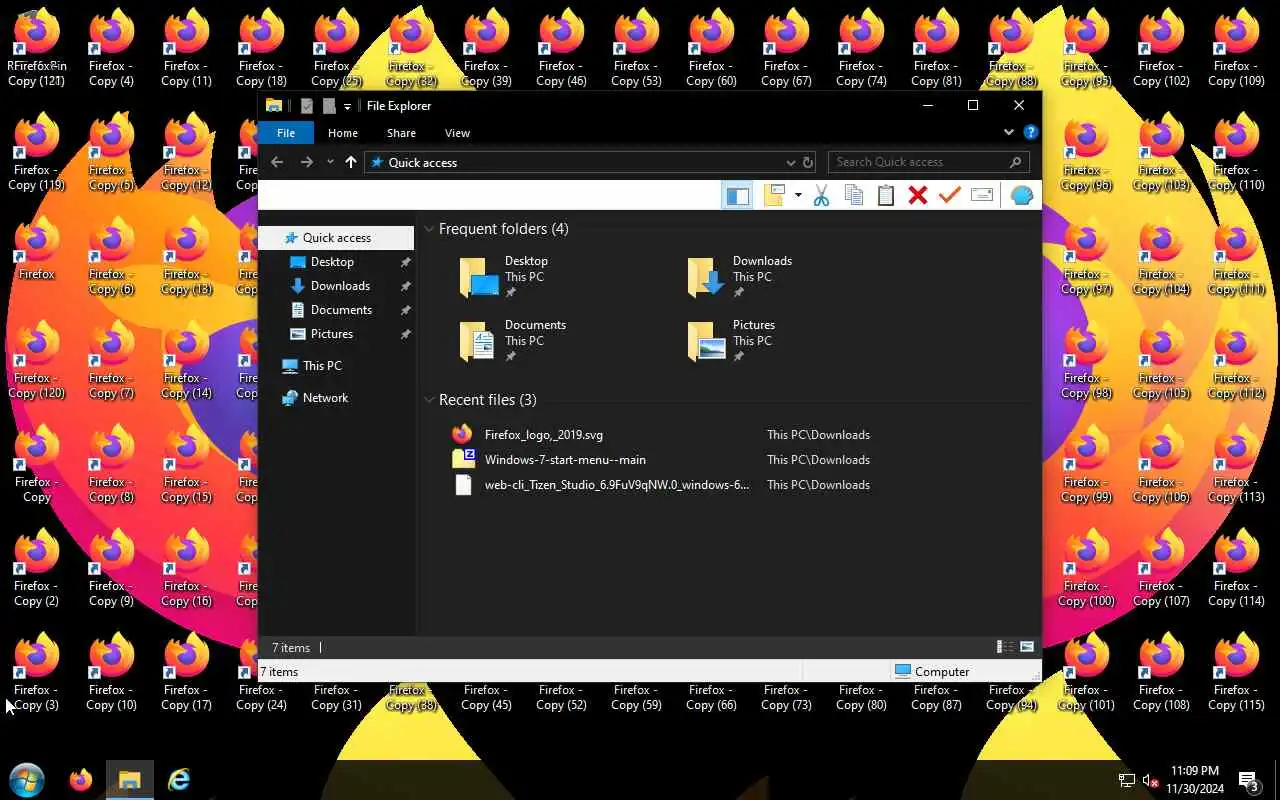Select Network in navigation pane
The image size is (1280, 800).
pyautogui.click(x=336, y=398)
